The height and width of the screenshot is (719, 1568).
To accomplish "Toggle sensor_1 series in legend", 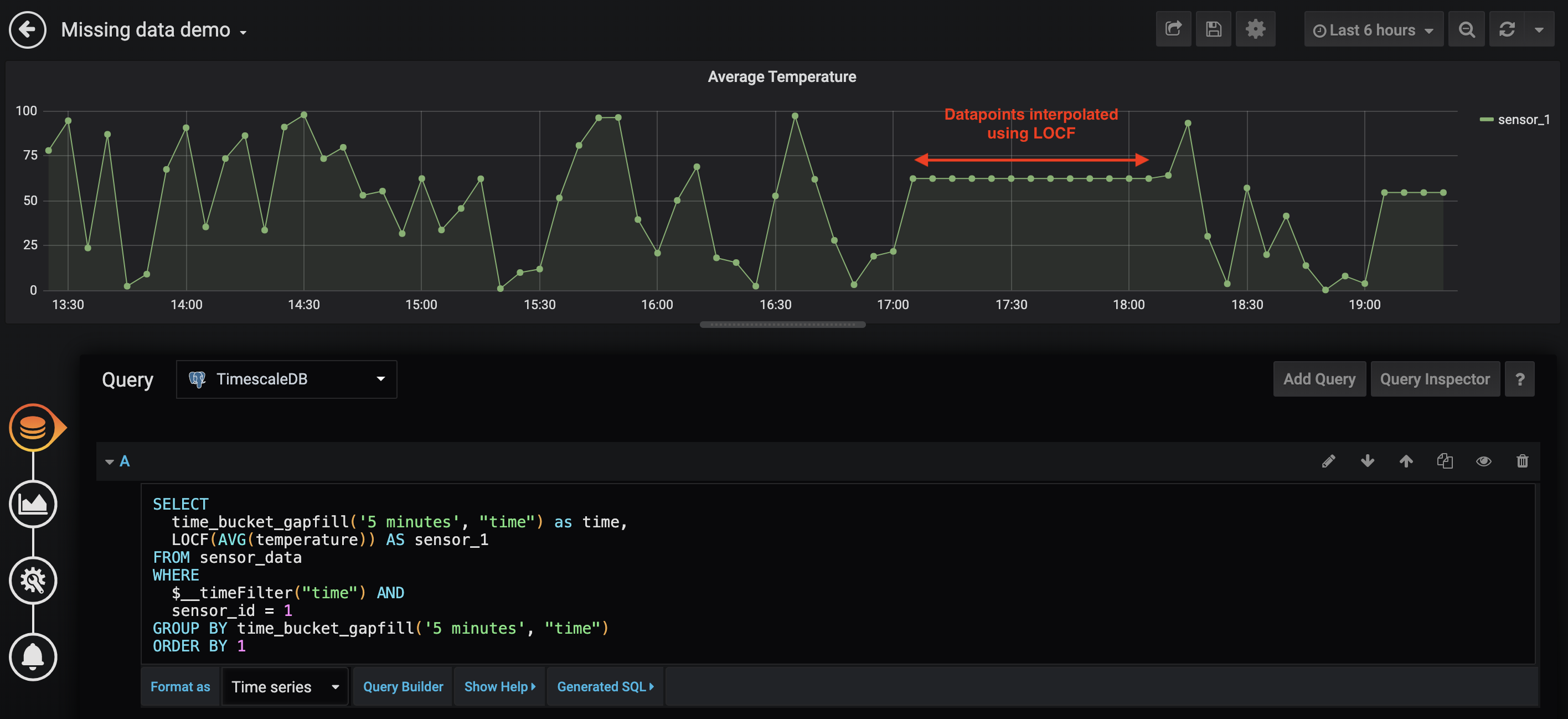I will tap(1523, 120).
